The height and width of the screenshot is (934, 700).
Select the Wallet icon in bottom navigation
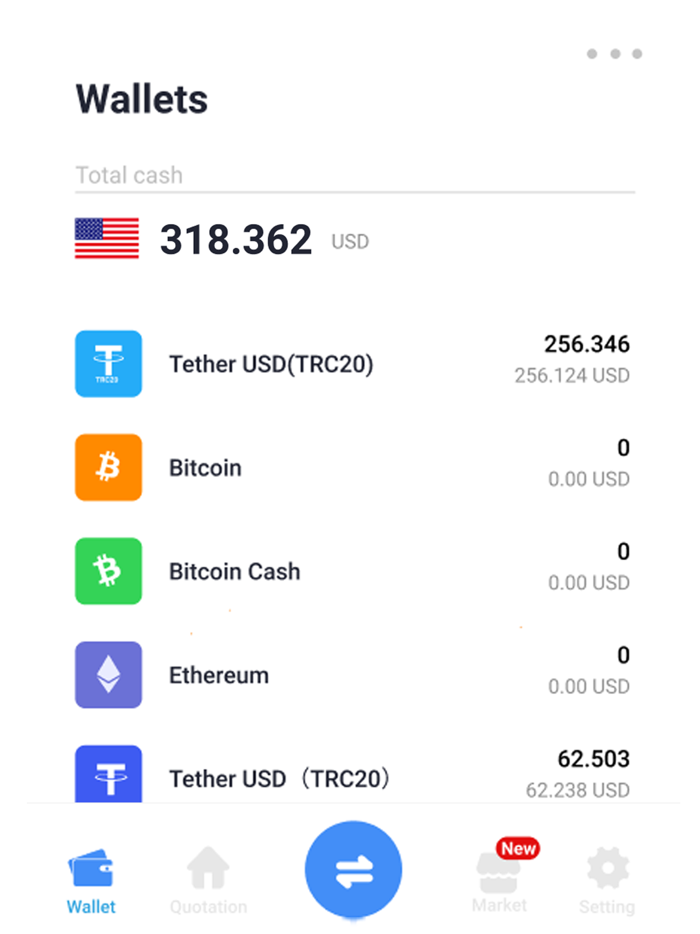91,869
